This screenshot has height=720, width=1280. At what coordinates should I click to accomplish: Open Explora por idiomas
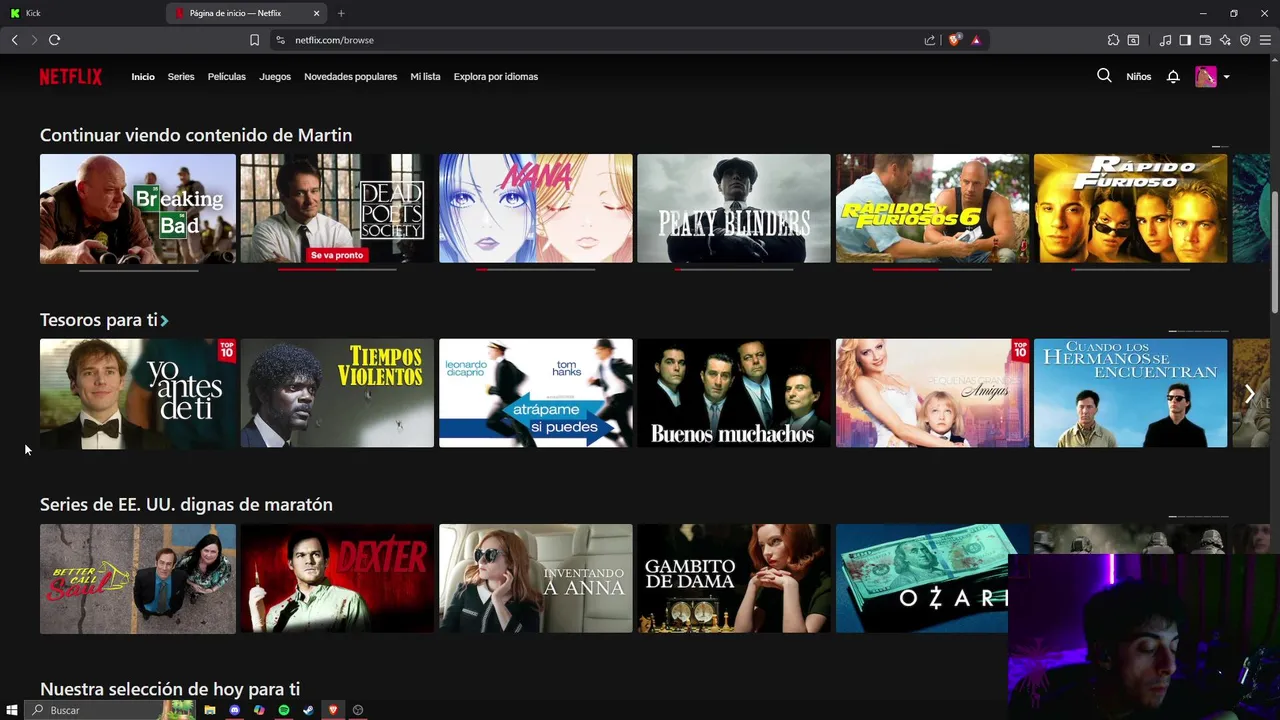pyautogui.click(x=496, y=77)
